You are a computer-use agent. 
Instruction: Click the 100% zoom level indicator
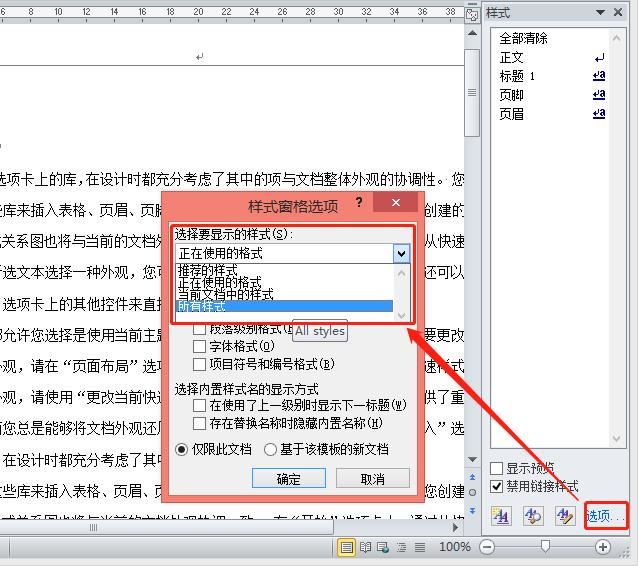click(454, 546)
